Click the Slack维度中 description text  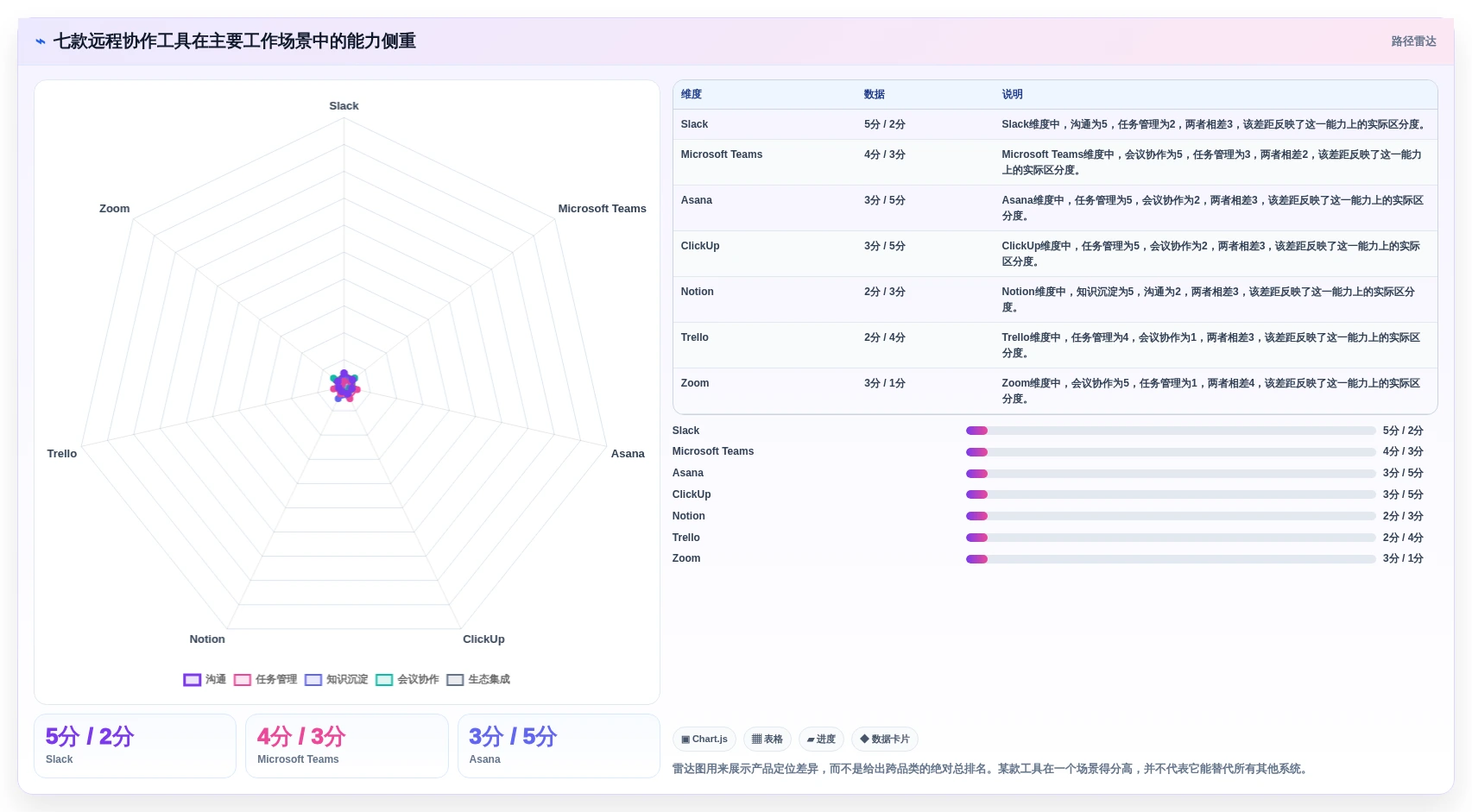click(x=1214, y=124)
